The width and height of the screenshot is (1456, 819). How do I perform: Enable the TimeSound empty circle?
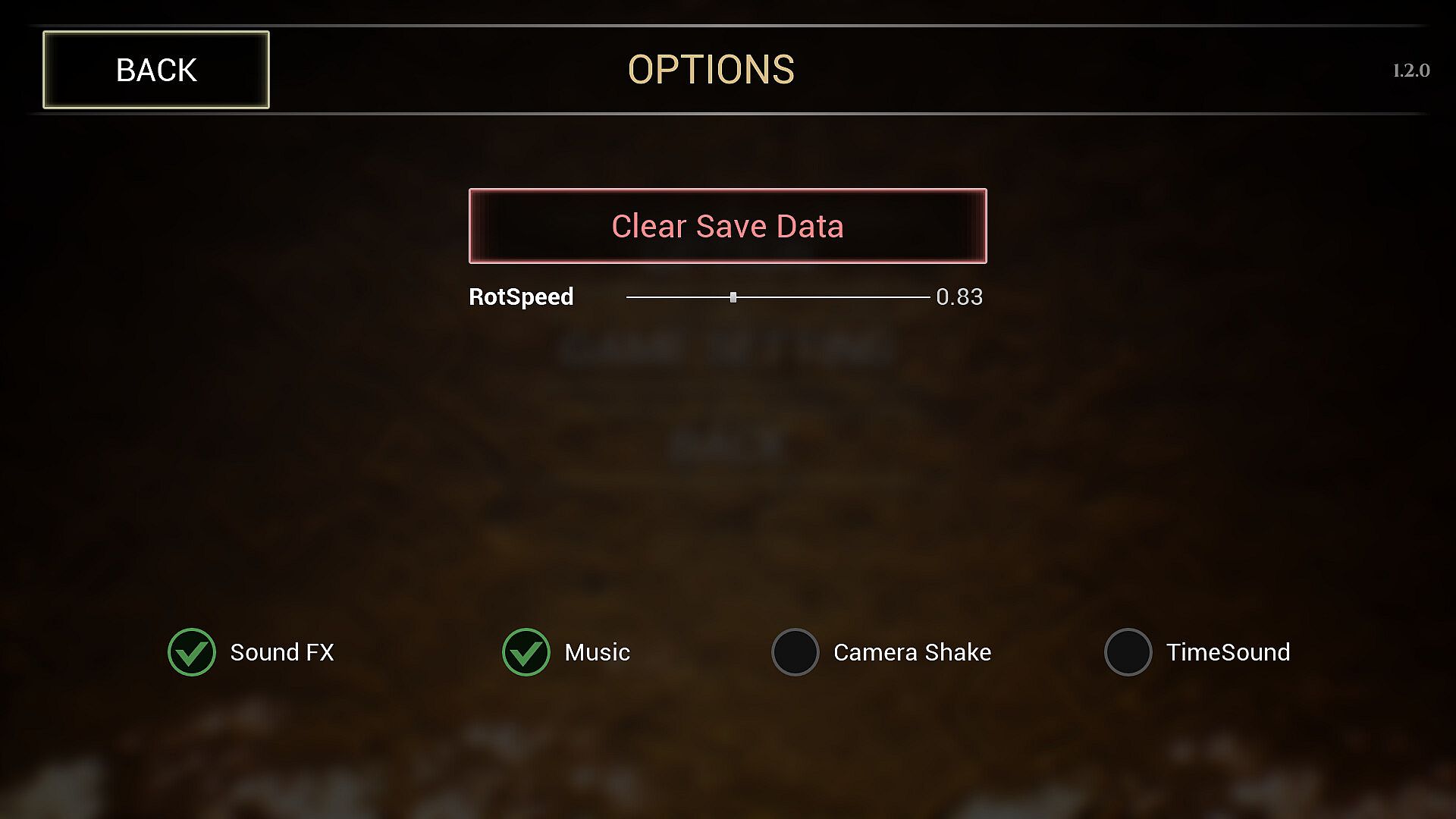(1128, 652)
